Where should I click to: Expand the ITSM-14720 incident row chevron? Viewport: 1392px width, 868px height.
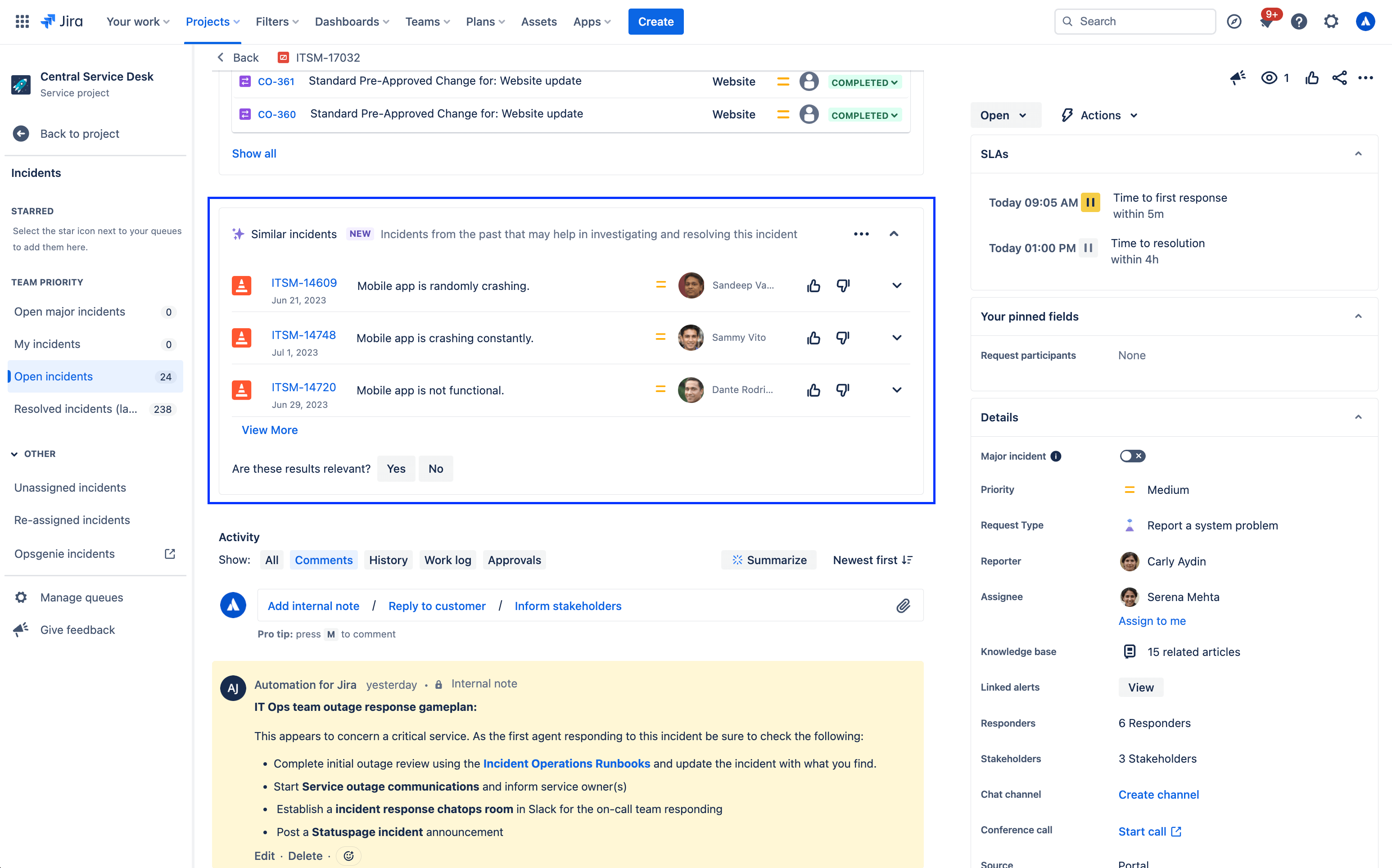[897, 390]
